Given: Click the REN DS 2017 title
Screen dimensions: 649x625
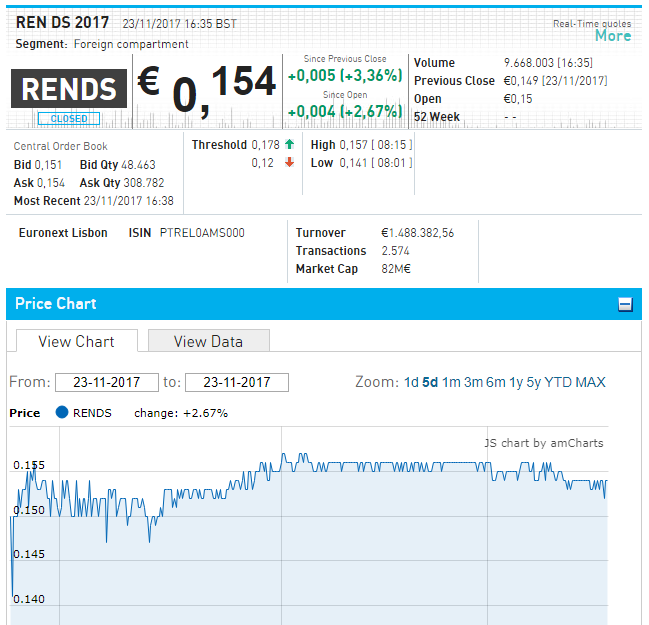Looking at the screenshot, I should [62, 22].
